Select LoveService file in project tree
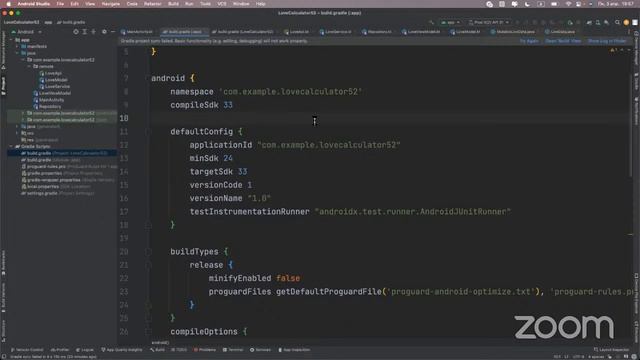 coord(55,87)
